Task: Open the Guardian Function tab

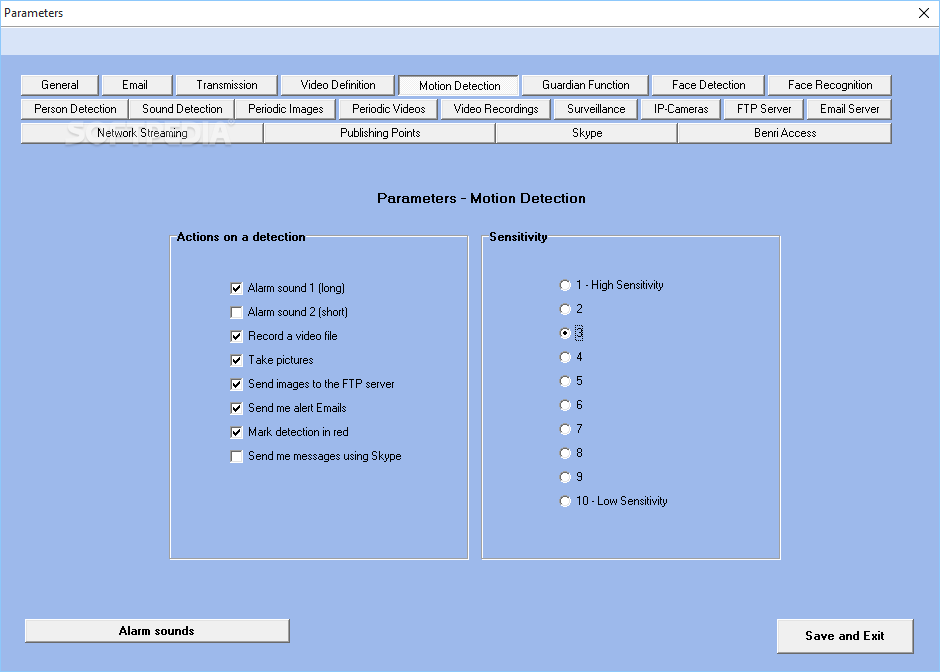Action: [x=585, y=85]
